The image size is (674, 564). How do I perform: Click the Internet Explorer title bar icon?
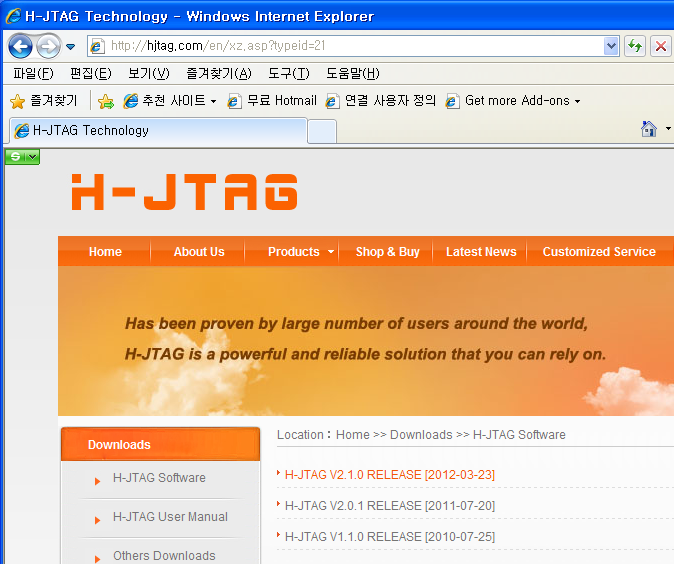click(x=13, y=16)
